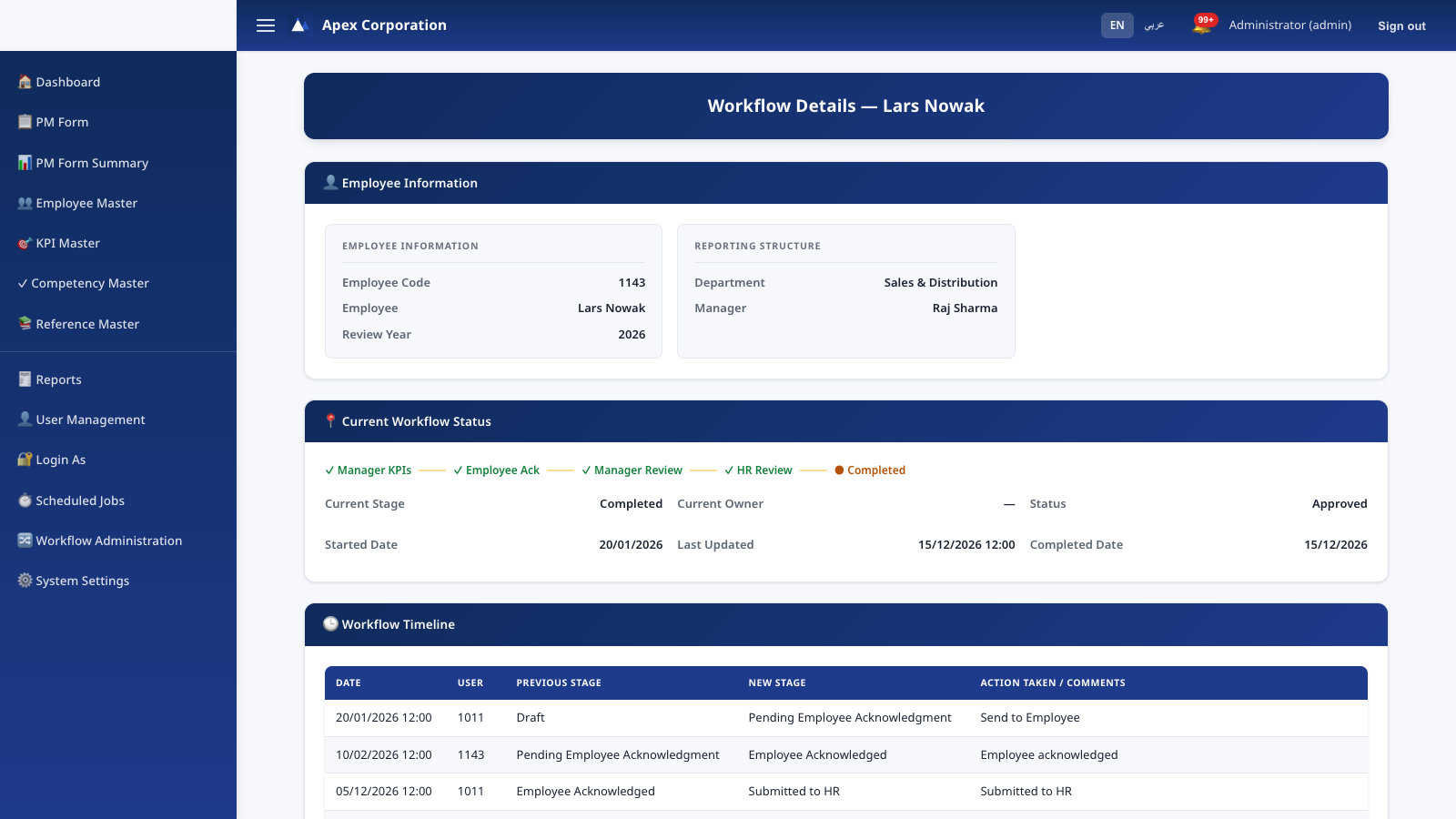This screenshot has width=1456, height=819.
Task: Click the 05/12/2026 12:00 timeline date cell
Action: [x=384, y=792]
